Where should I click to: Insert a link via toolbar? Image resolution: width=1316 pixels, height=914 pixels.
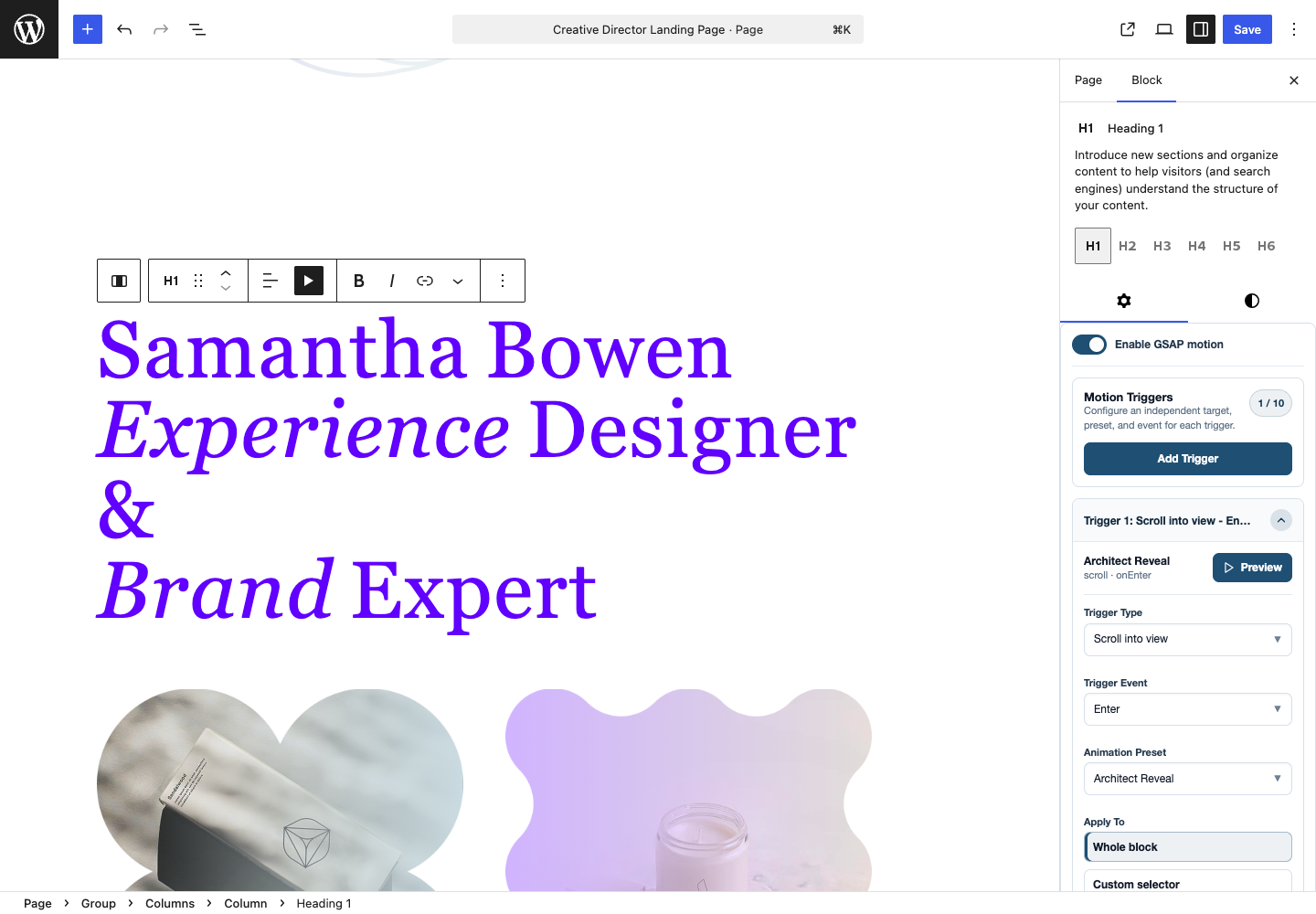[425, 281]
